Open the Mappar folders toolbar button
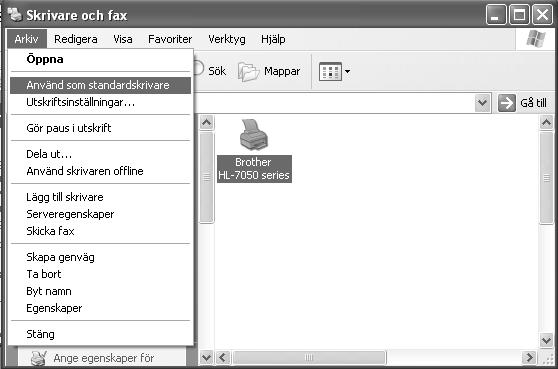The image size is (558, 369). coord(269,71)
